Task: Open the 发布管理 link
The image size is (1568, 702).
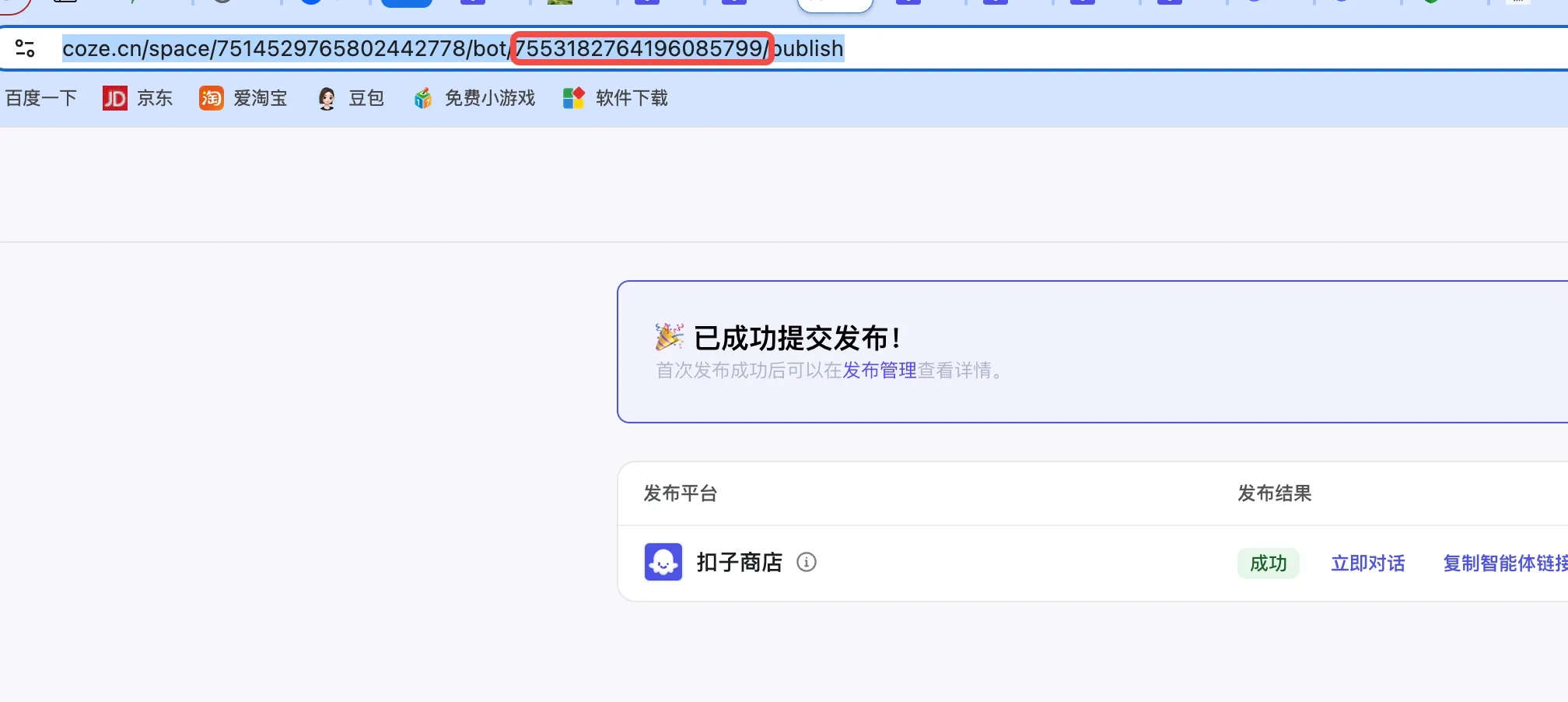Action: (879, 370)
